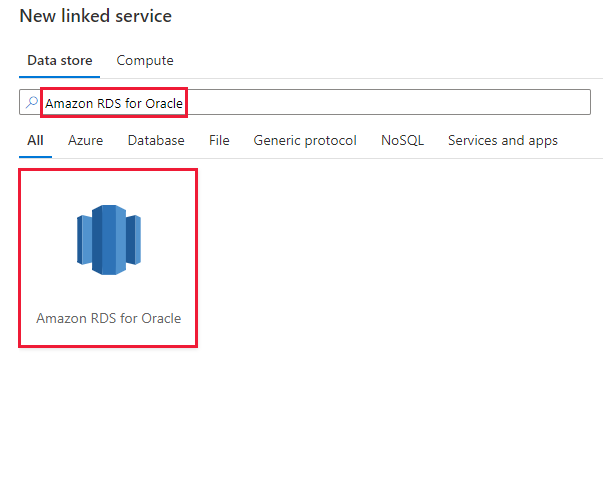Filter connectors by Database category
Viewport: 611px width, 490px height.
click(156, 141)
